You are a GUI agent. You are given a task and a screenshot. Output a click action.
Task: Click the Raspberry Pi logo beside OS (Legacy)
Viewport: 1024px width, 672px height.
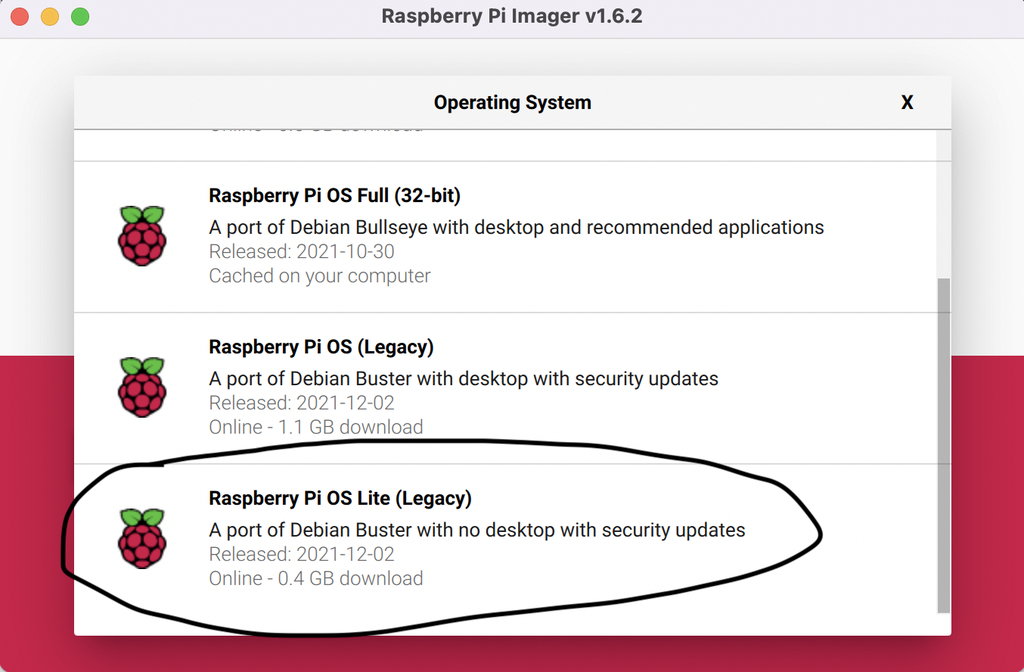coord(142,385)
